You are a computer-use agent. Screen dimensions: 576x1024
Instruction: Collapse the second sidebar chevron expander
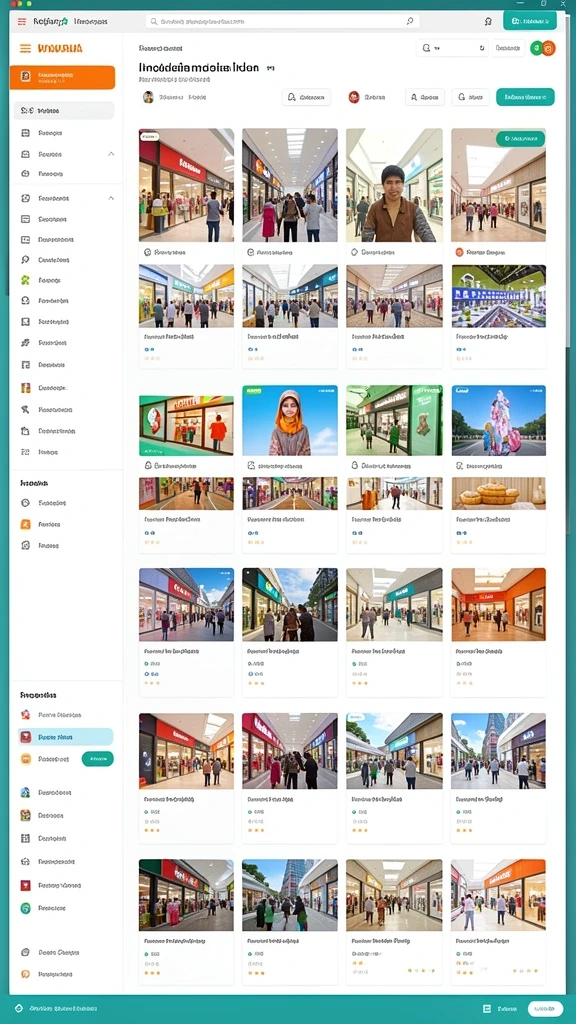click(x=111, y=198)
